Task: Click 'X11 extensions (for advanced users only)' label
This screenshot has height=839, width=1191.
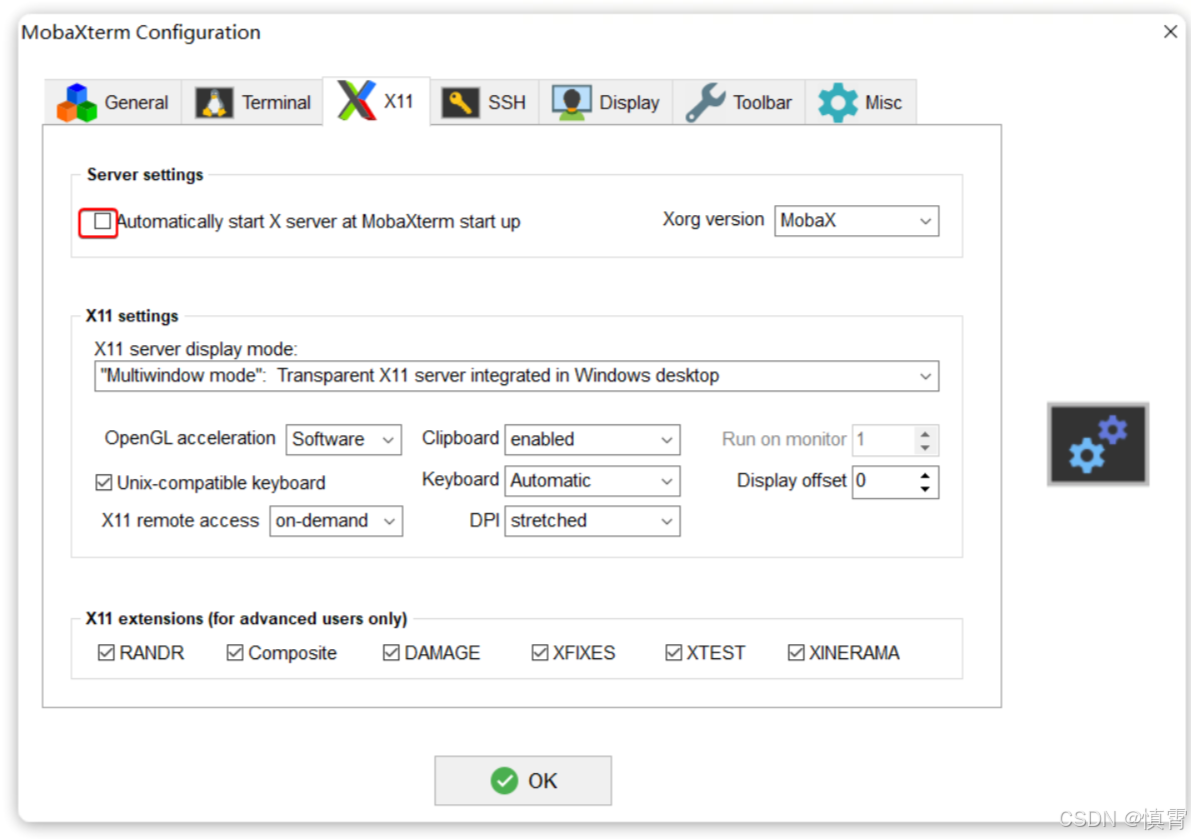Action: [x=246, y=619]
